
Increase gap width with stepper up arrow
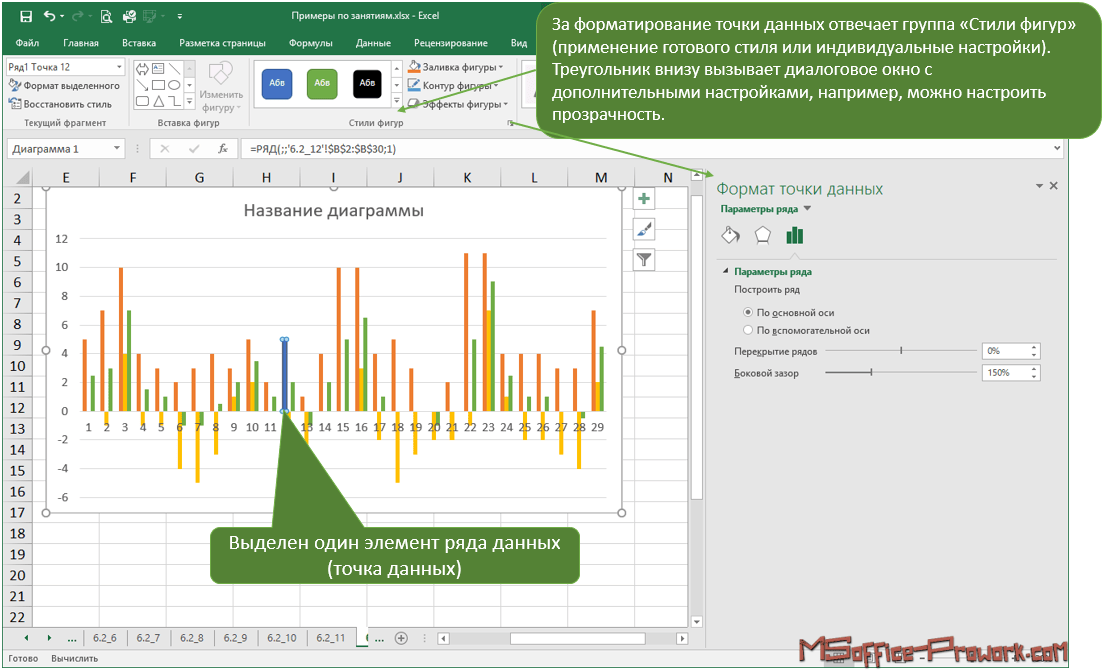pos(1034,368)
